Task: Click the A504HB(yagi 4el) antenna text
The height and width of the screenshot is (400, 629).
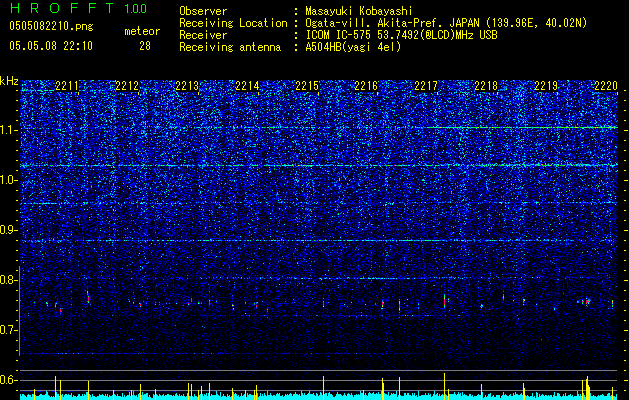Action: click(353, 47)
